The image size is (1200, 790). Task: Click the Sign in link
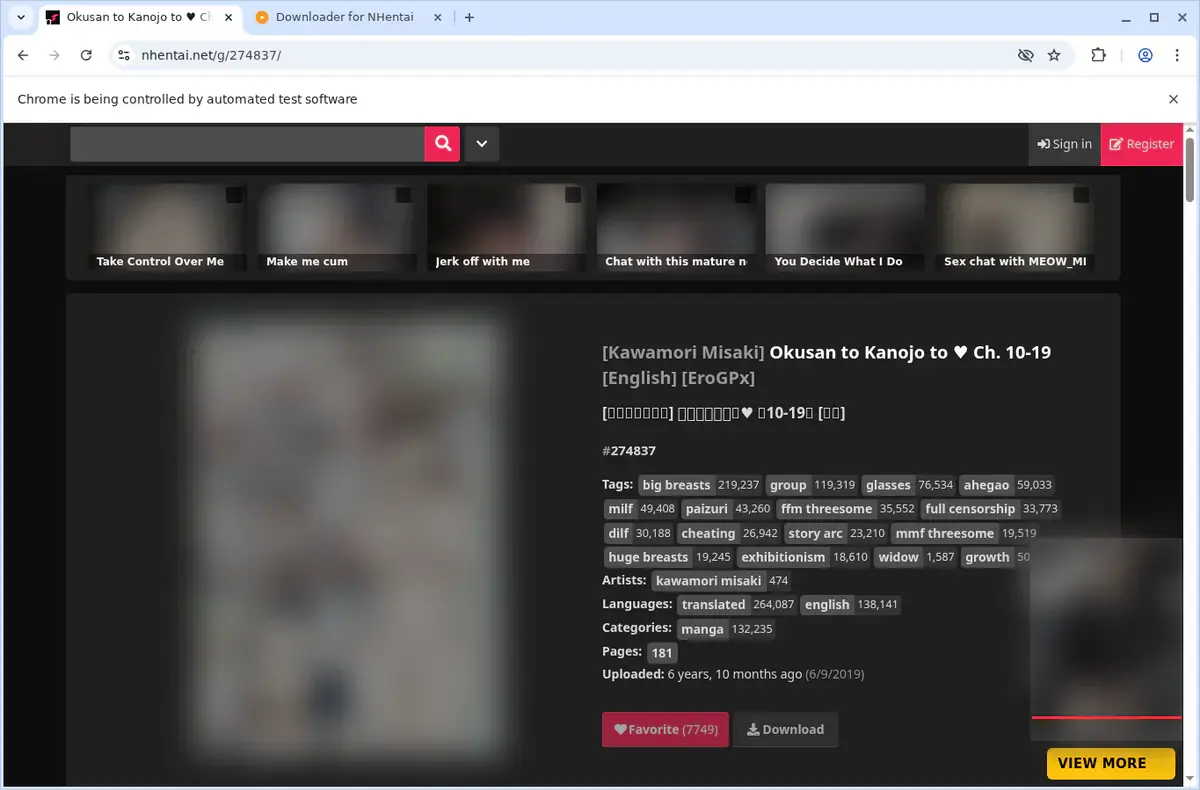point(1064,144)
